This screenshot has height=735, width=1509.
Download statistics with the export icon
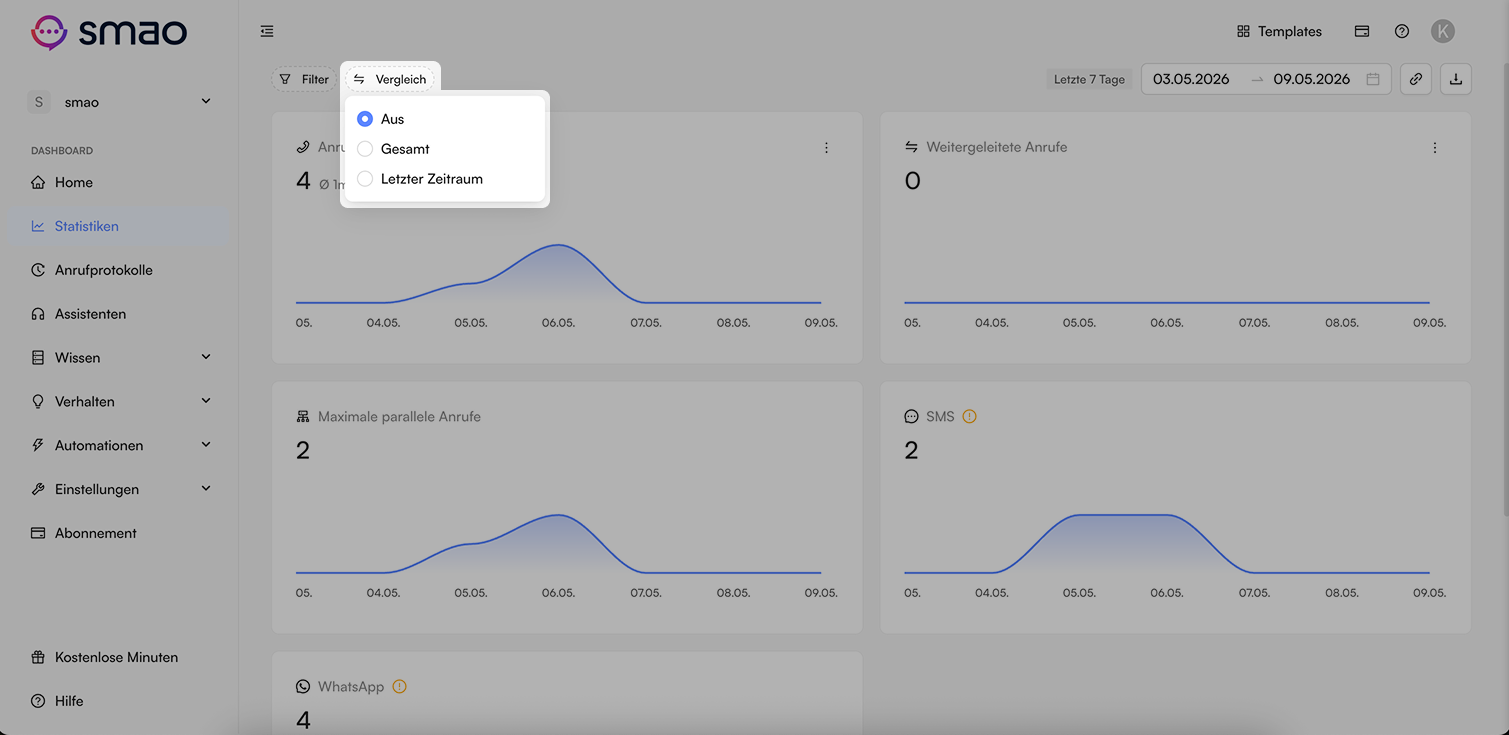tap(1456, 79)
